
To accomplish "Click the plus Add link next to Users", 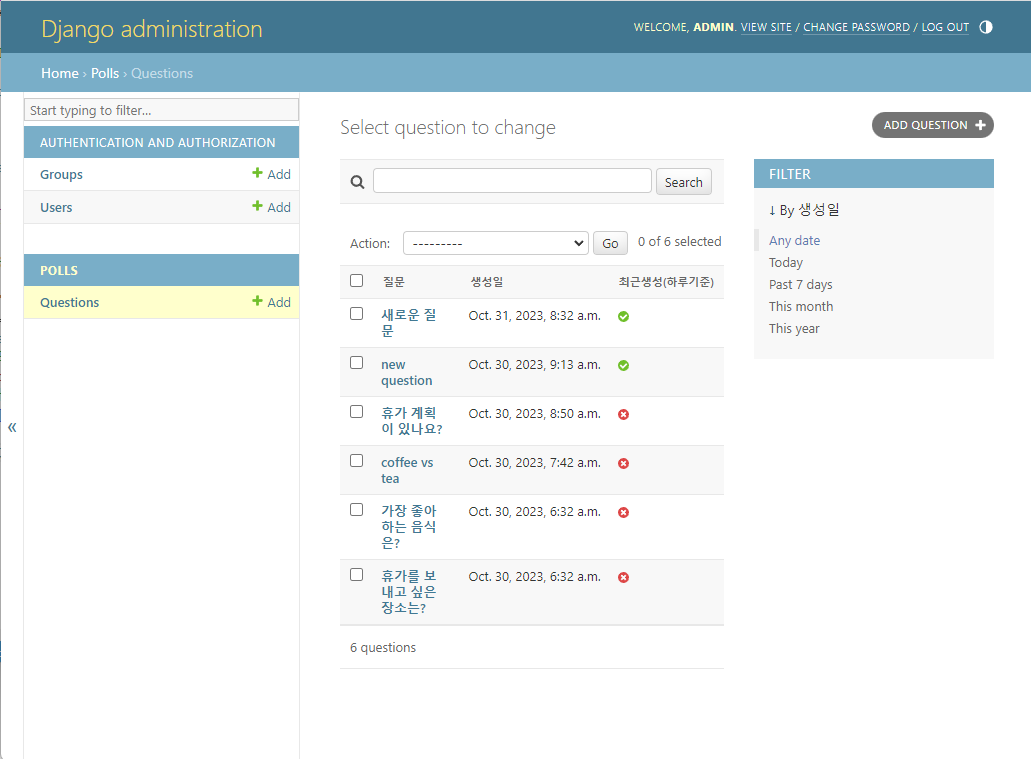I will click(x=272, y=207).
